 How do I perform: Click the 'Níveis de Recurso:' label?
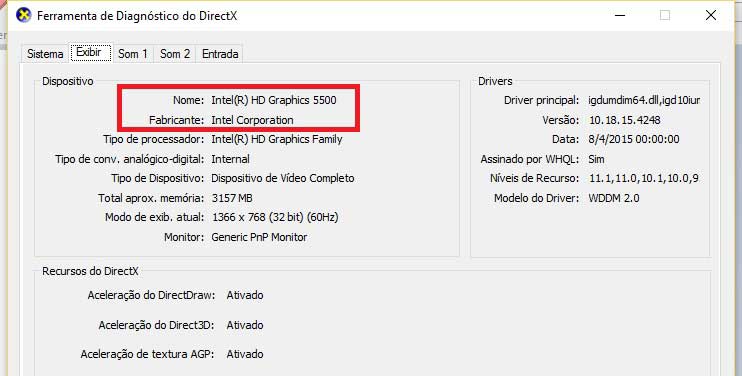(x=534, y=178)
